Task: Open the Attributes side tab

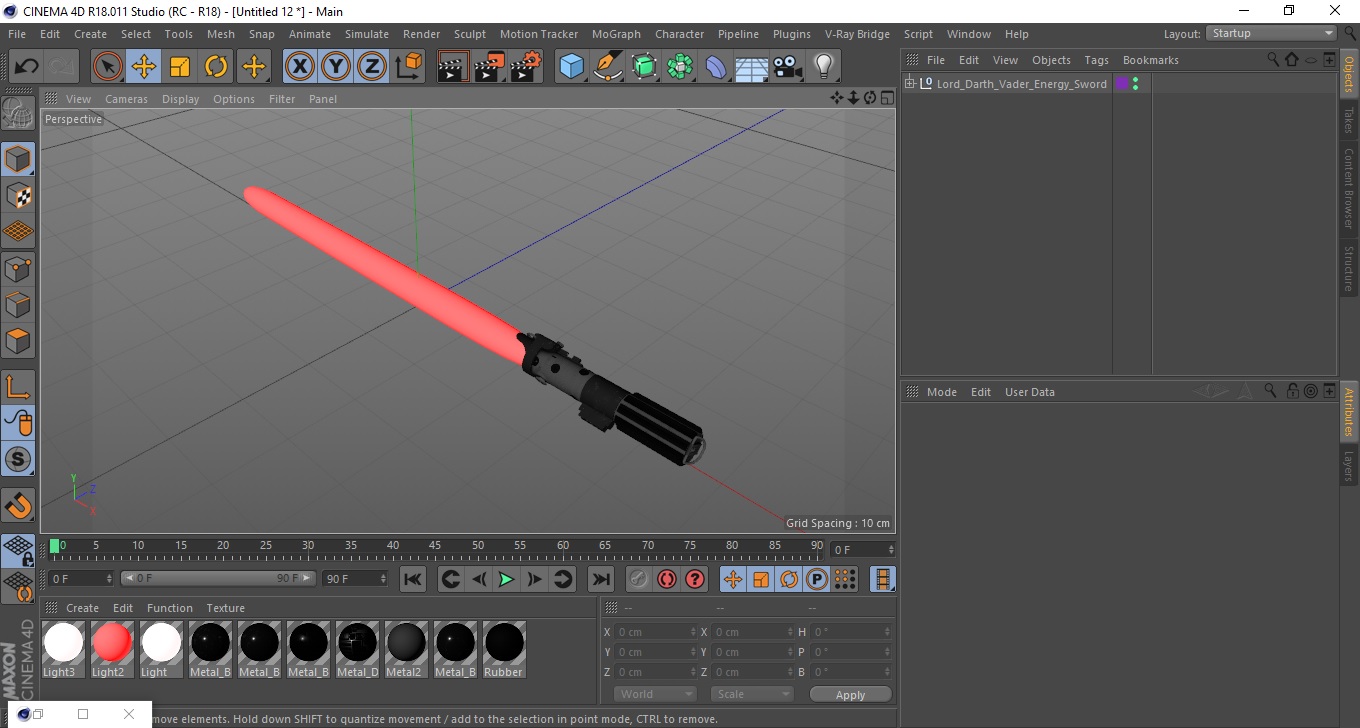Action: pyautogui.click(x=1349, y=412)
